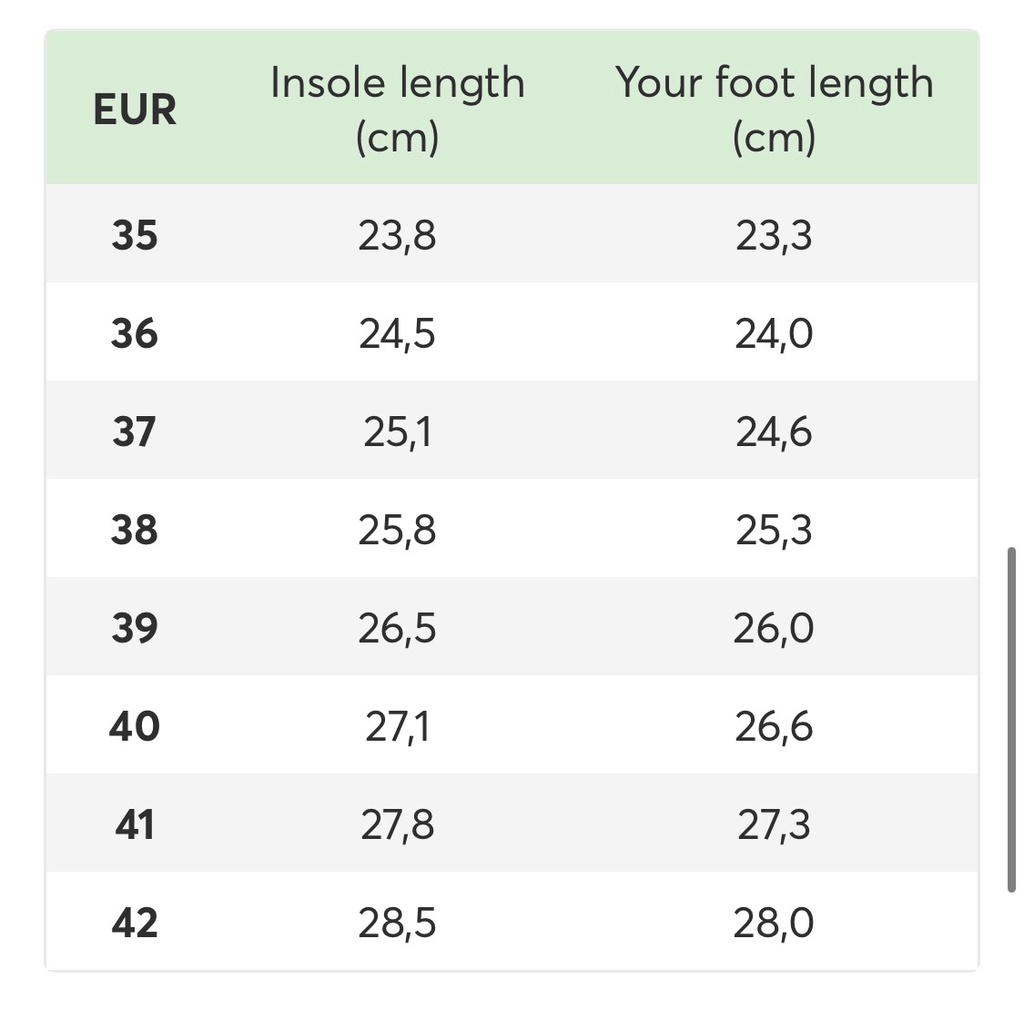Image resolution: width=1024 pixels, height=1024 pixels.
Task: Click the vertical scrollbar thumb
Action: pyautogui.click(x=1011, y=720)
